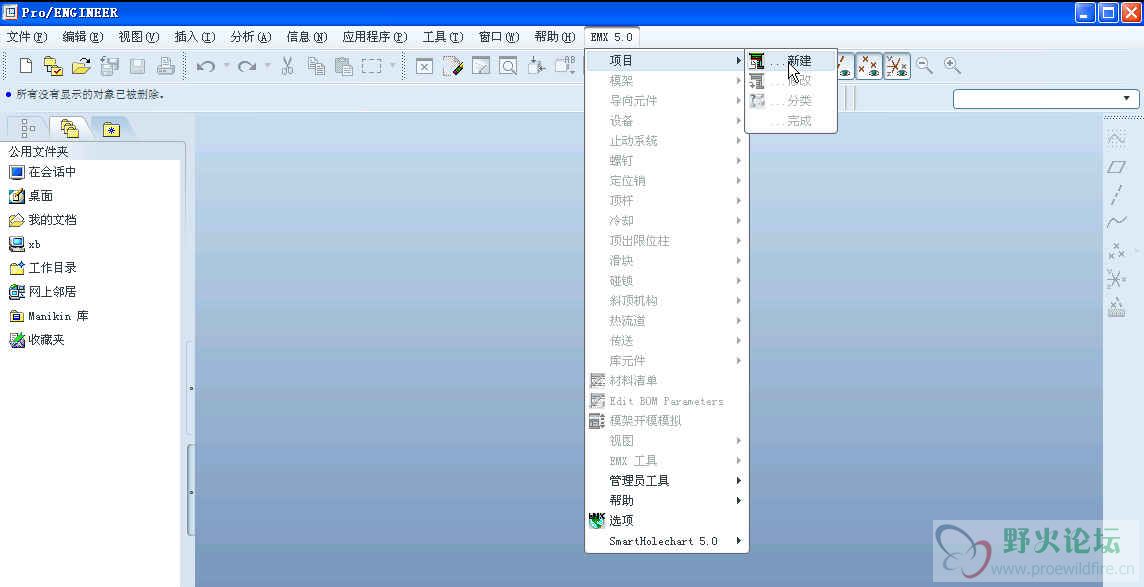Print using the printer icon

[x=166, y=66]
